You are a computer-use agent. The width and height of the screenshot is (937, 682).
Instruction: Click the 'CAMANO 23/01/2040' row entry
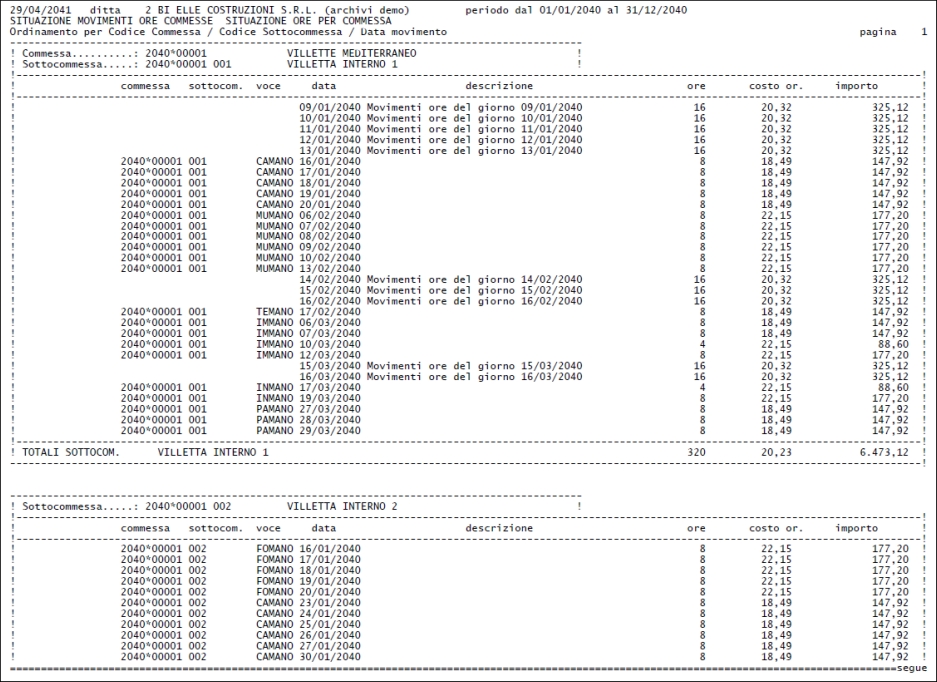click(x=308, y=603)
